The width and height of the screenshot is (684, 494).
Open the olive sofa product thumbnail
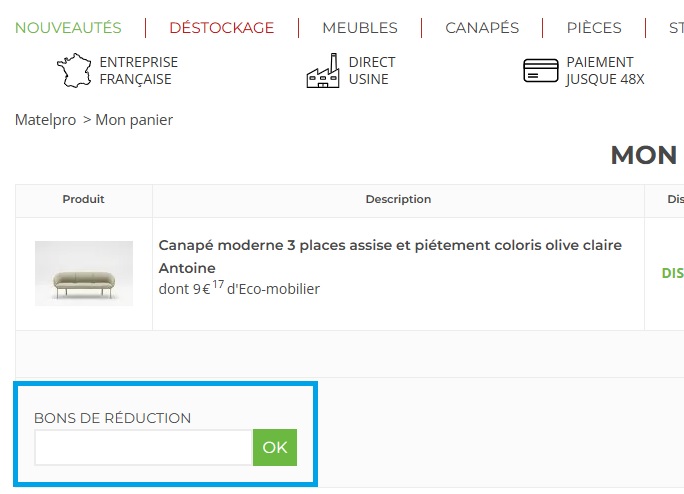84,273
